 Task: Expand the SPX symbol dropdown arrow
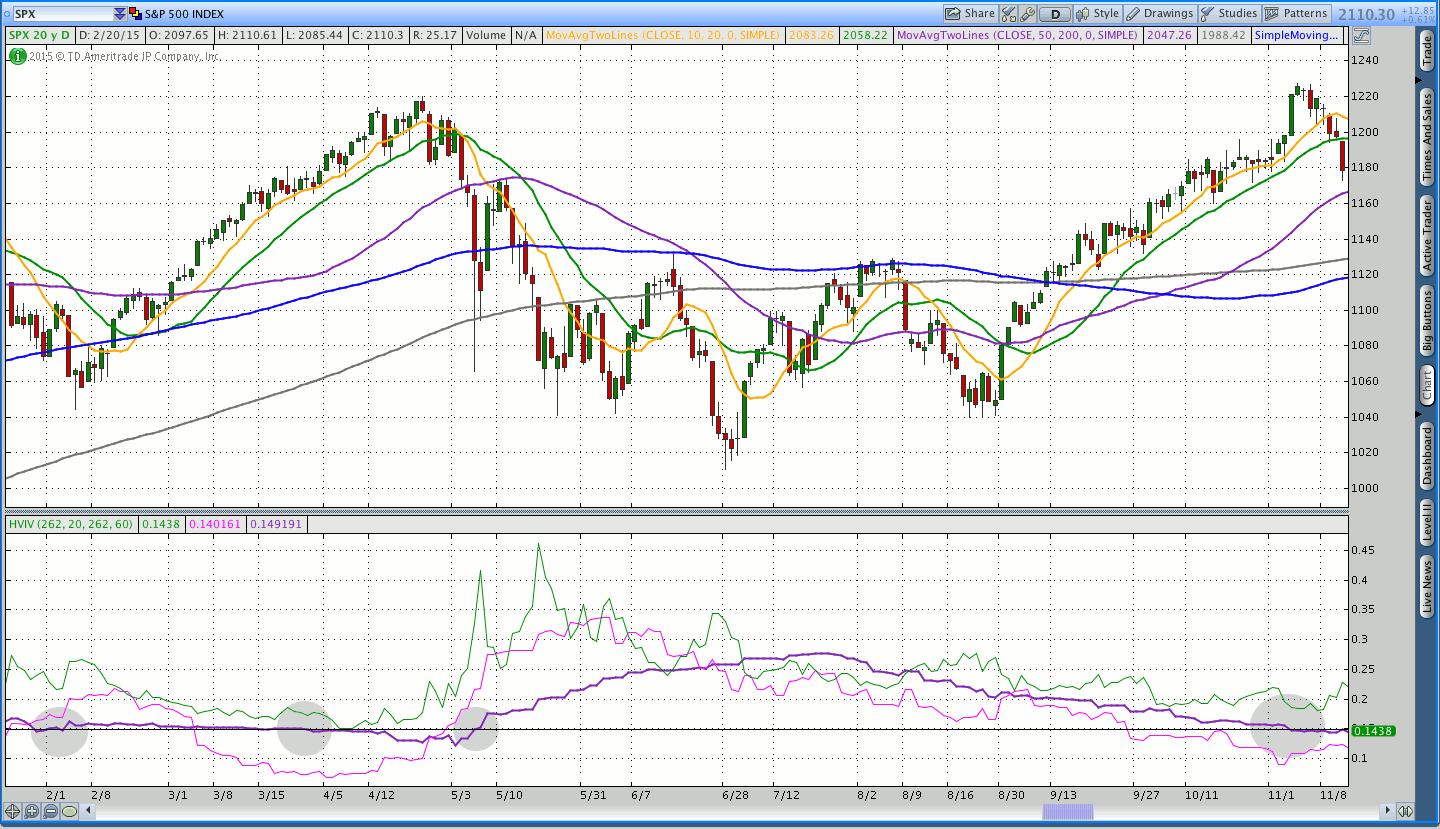pos(120,14)
